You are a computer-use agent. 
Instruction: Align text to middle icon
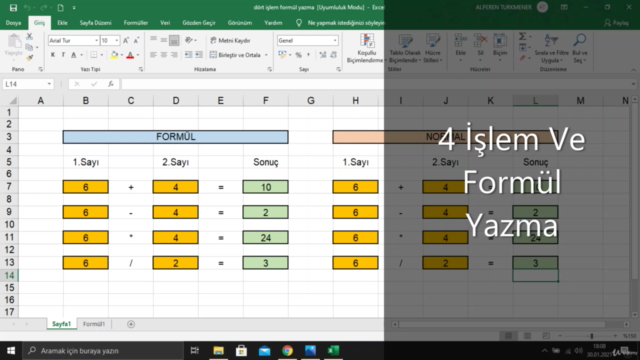[164, 40]
